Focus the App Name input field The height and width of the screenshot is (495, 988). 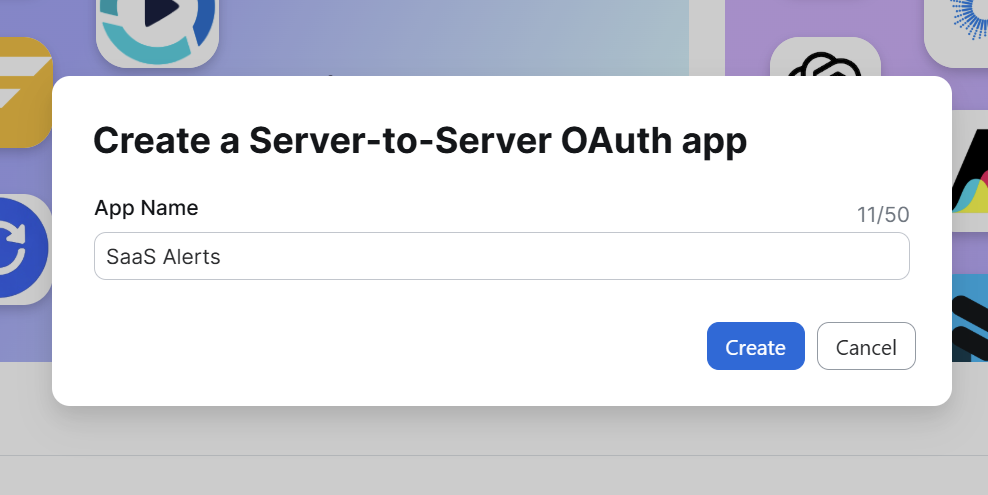(502, 256)
